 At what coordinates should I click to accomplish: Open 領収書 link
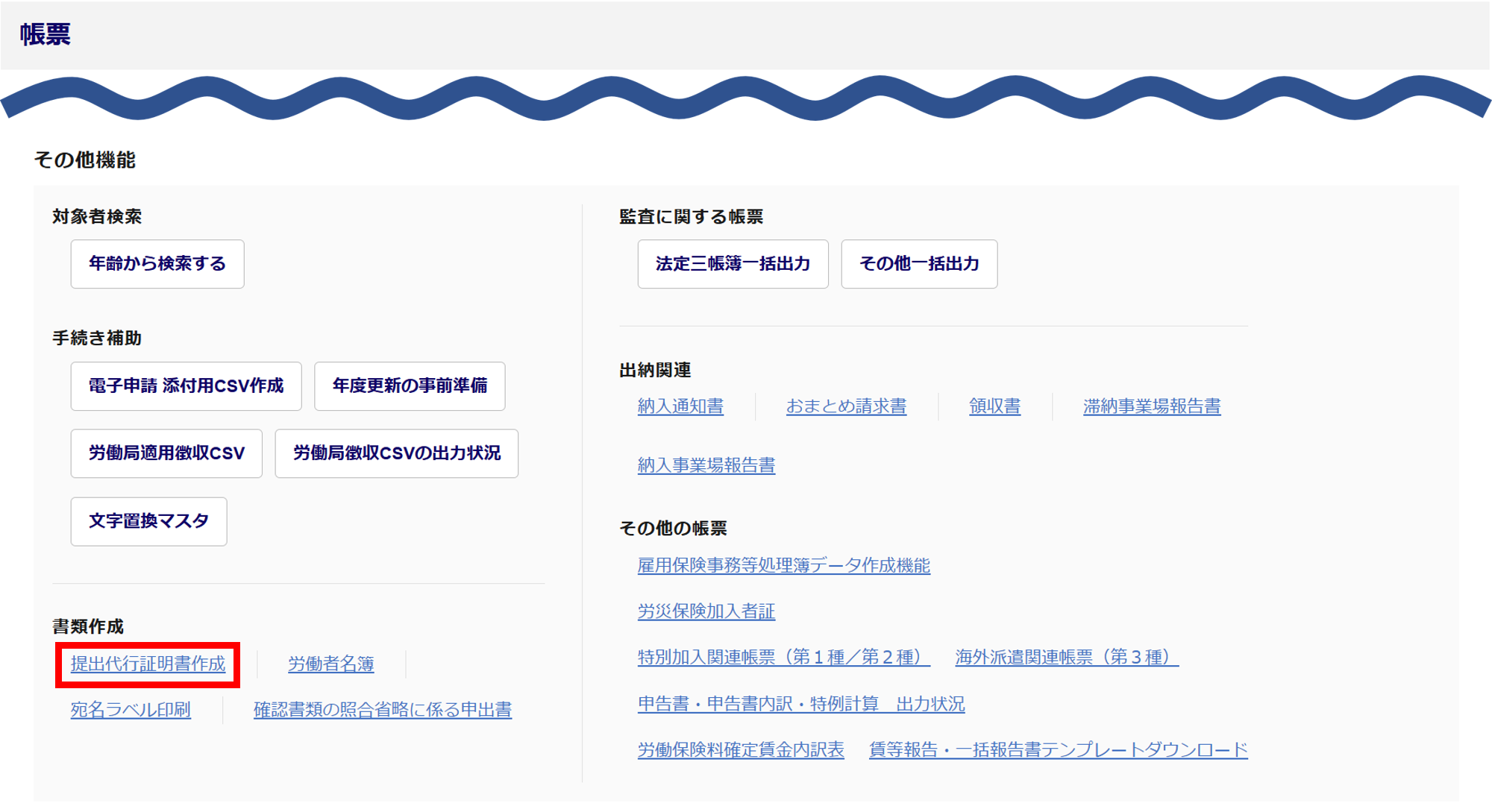(x=994, y=406)
